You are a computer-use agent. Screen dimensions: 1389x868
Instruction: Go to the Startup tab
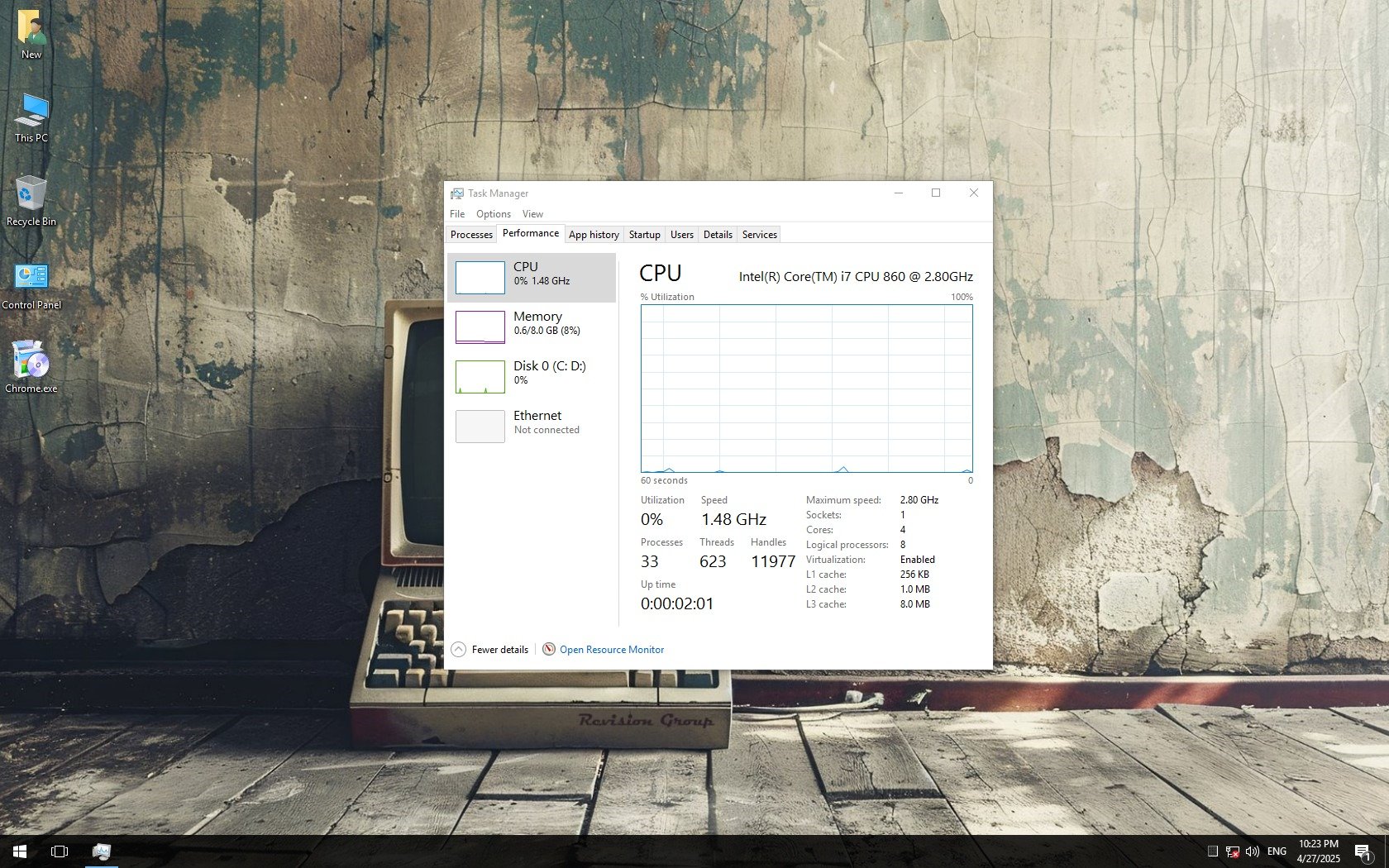(645, 235)
